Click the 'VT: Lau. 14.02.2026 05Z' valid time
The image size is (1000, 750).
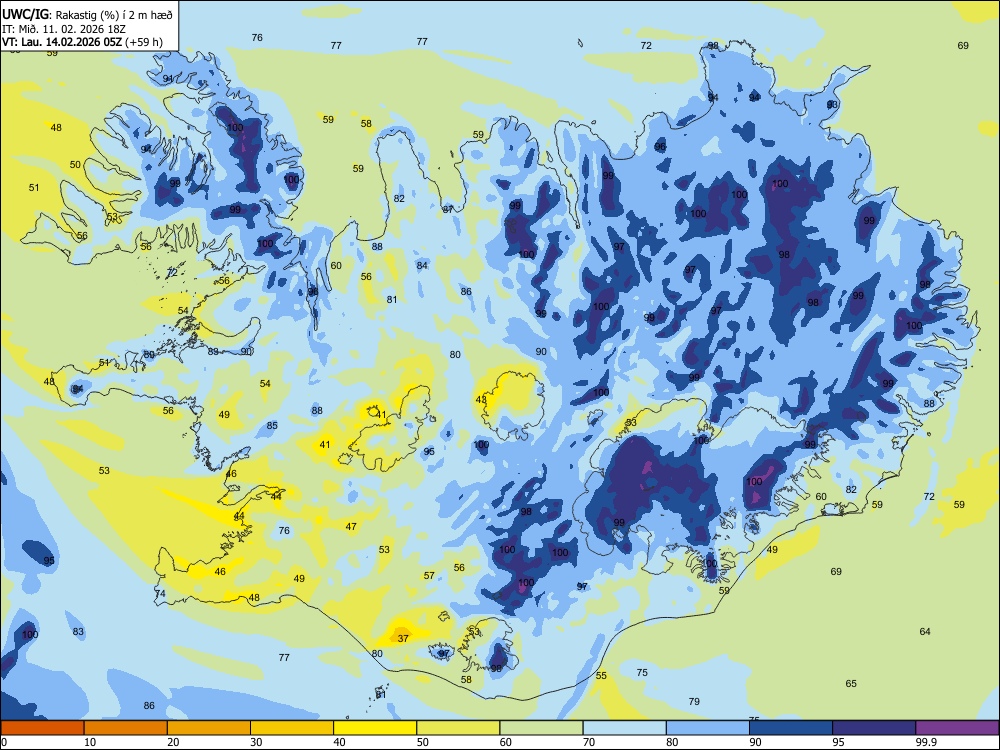62,42
